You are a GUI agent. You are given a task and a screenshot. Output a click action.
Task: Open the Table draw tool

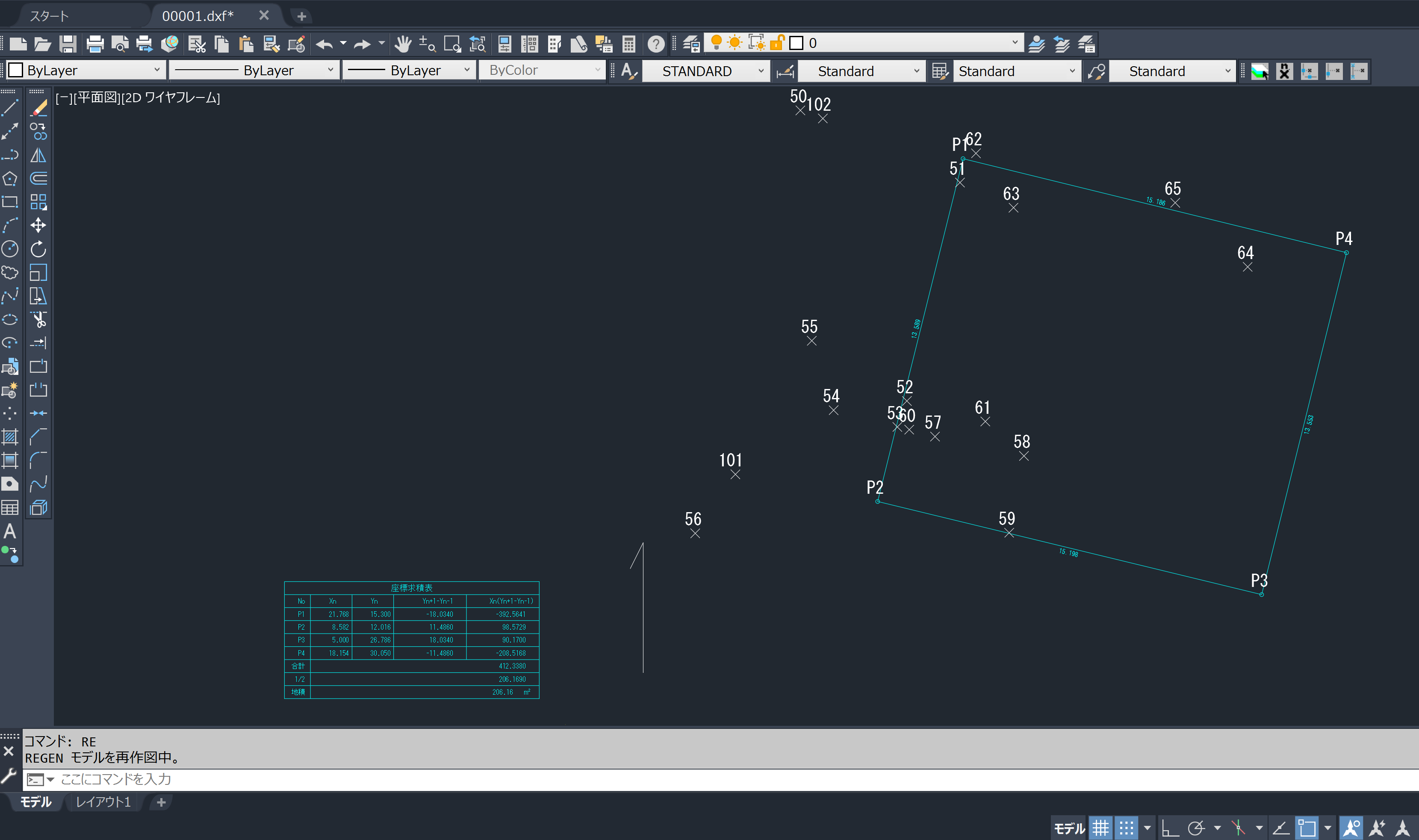tap(10, 508)
